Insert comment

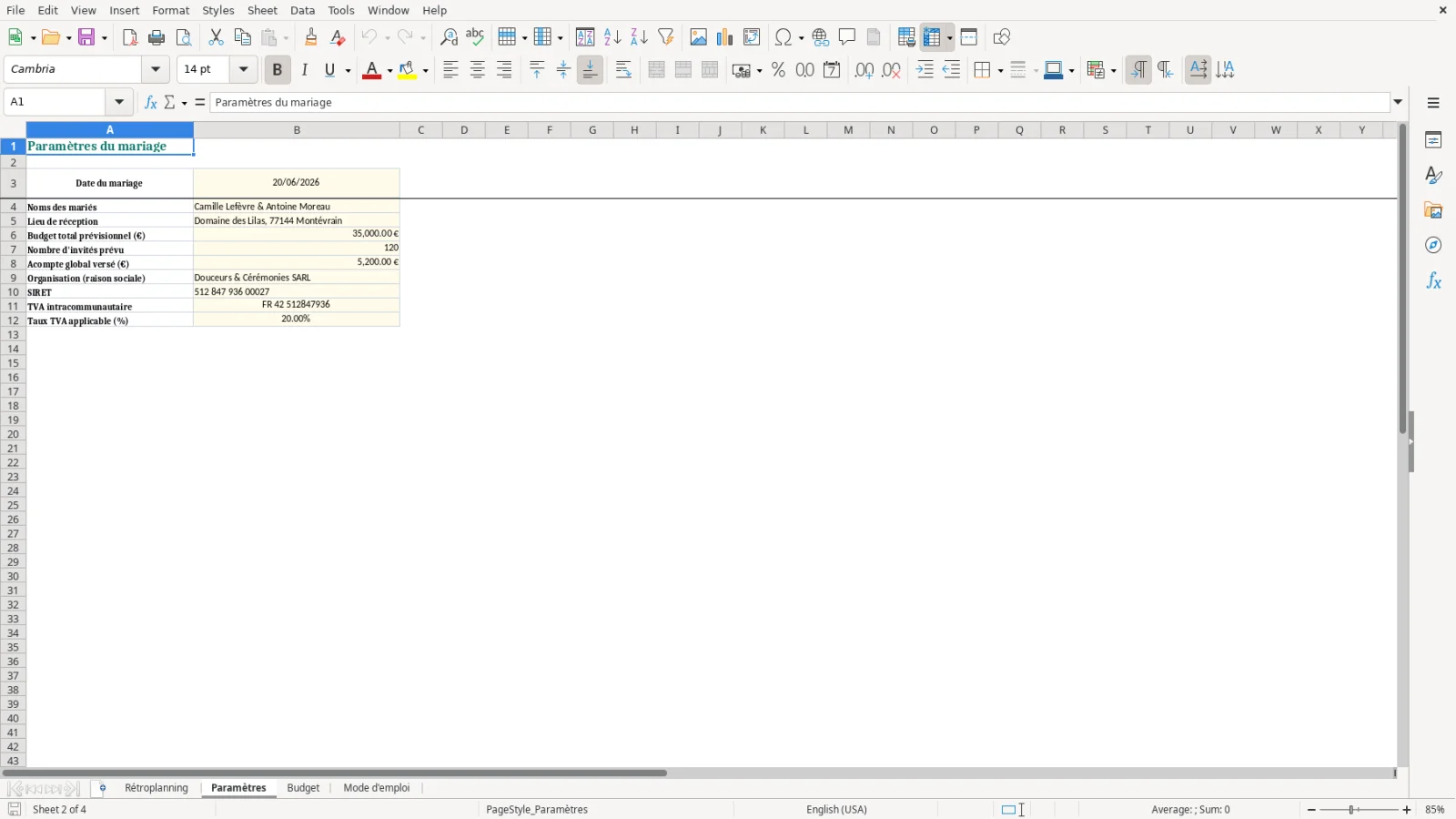coord(847,37)
